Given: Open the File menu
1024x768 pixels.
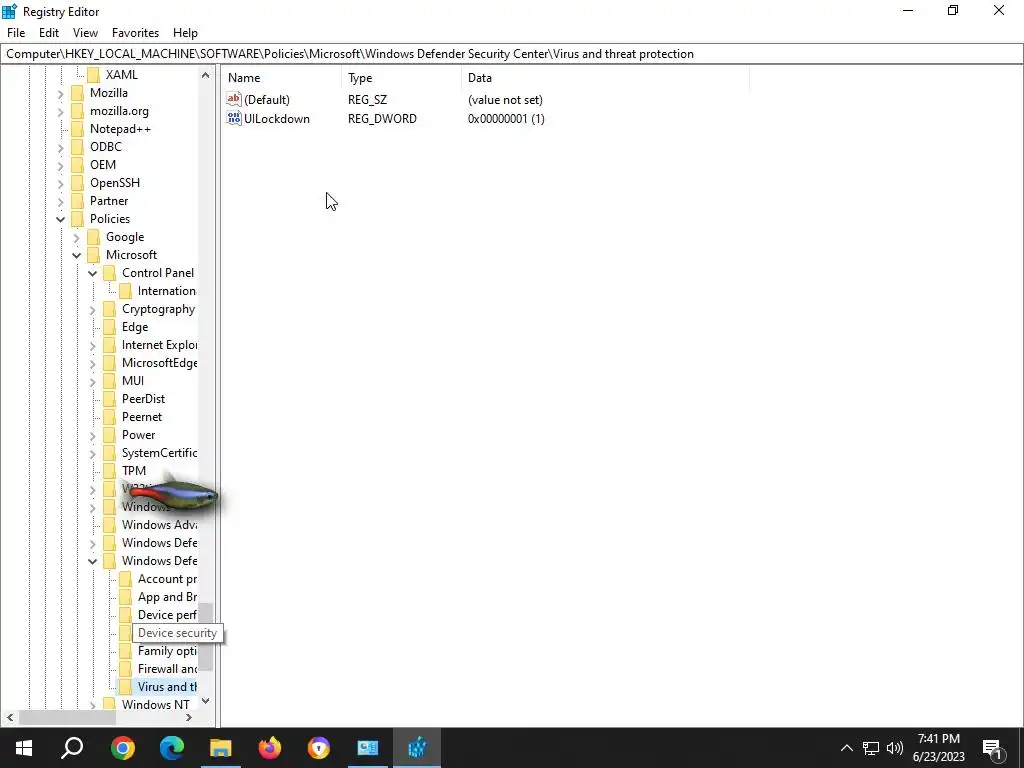Looking at the screenshot, I should pos(16,33).
